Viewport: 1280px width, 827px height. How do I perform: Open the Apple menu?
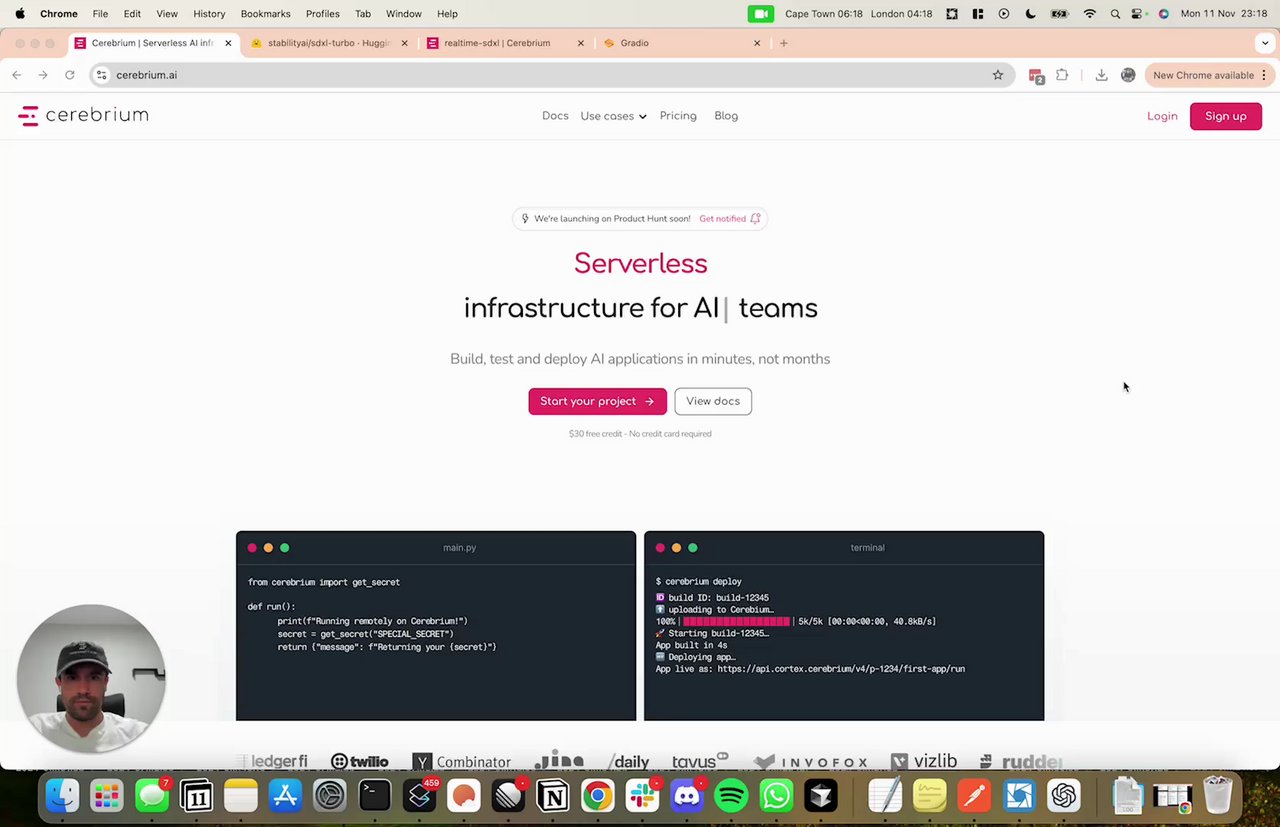point(20,14)
